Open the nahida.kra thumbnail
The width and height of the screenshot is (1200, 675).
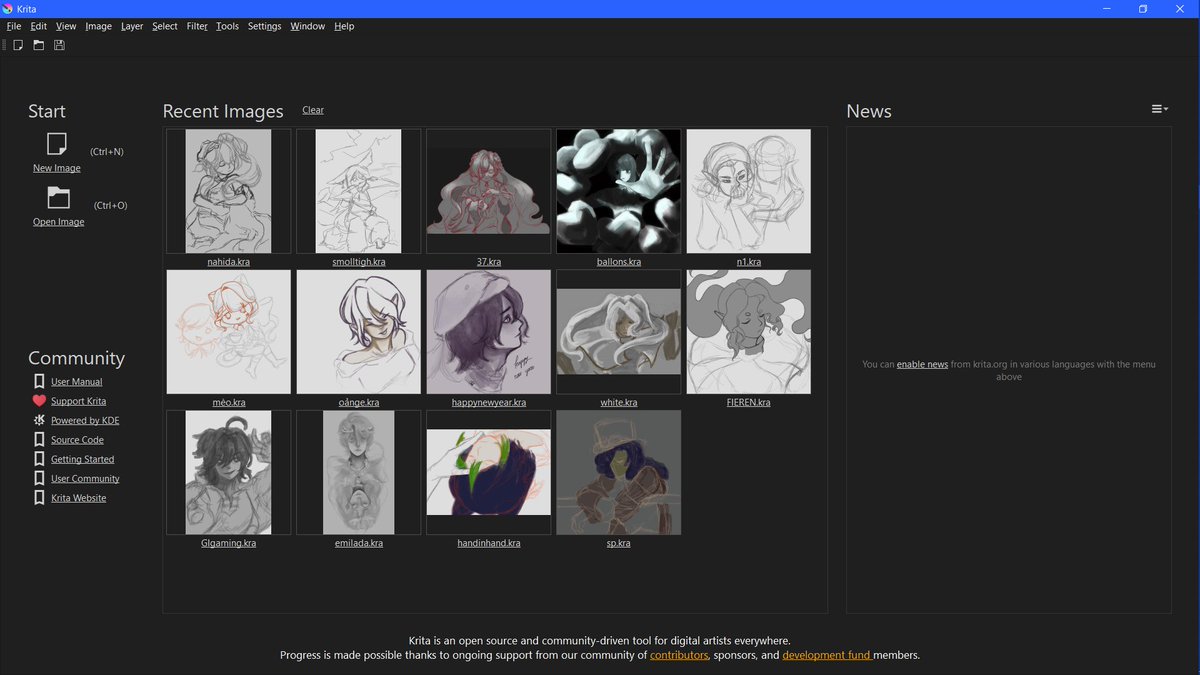228,191
